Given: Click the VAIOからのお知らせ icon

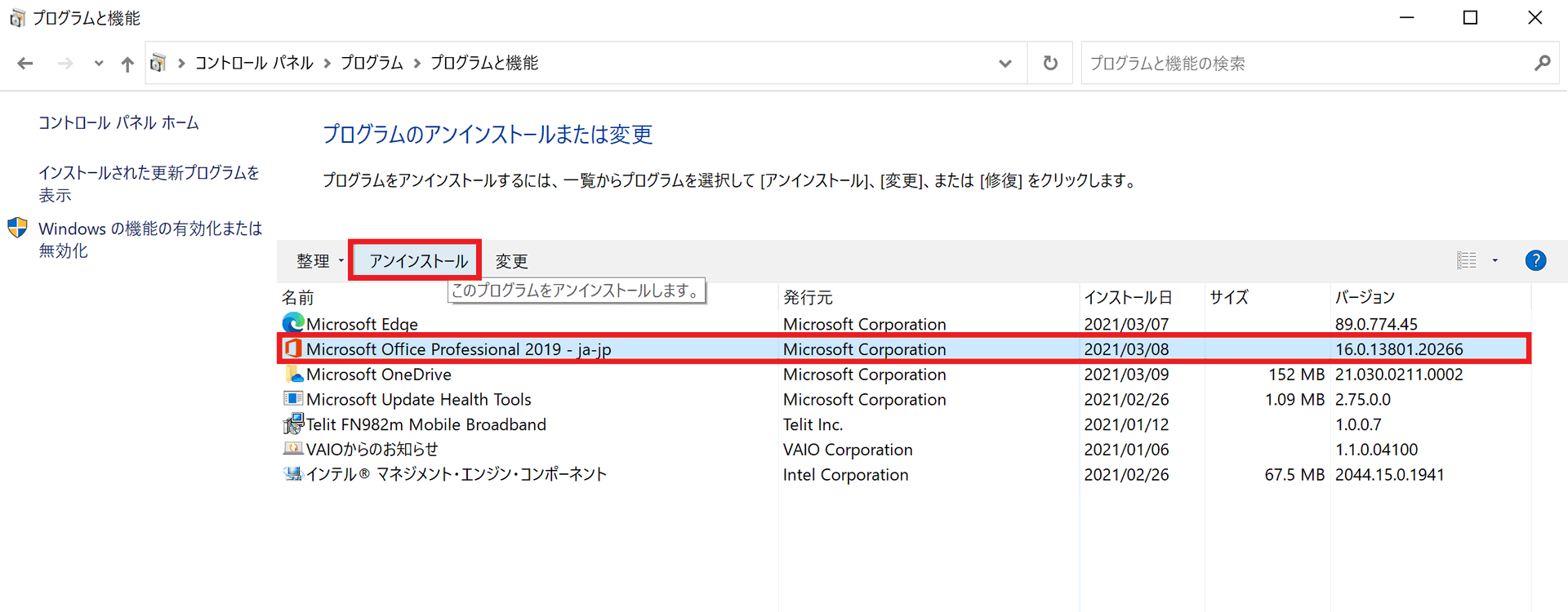Looking at the screenshot, I should (x=292, y=448).
